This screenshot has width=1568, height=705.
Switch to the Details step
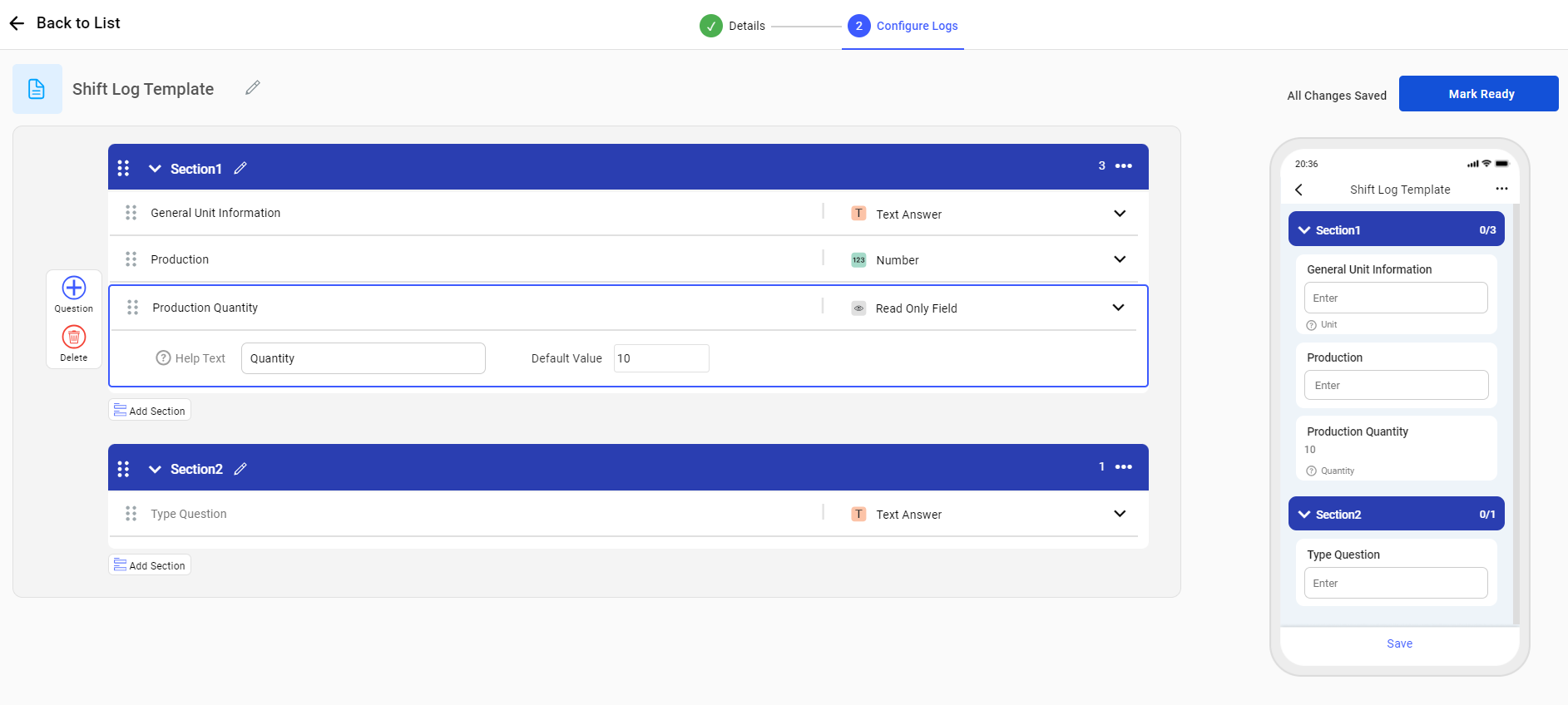(x=732, y=26)
